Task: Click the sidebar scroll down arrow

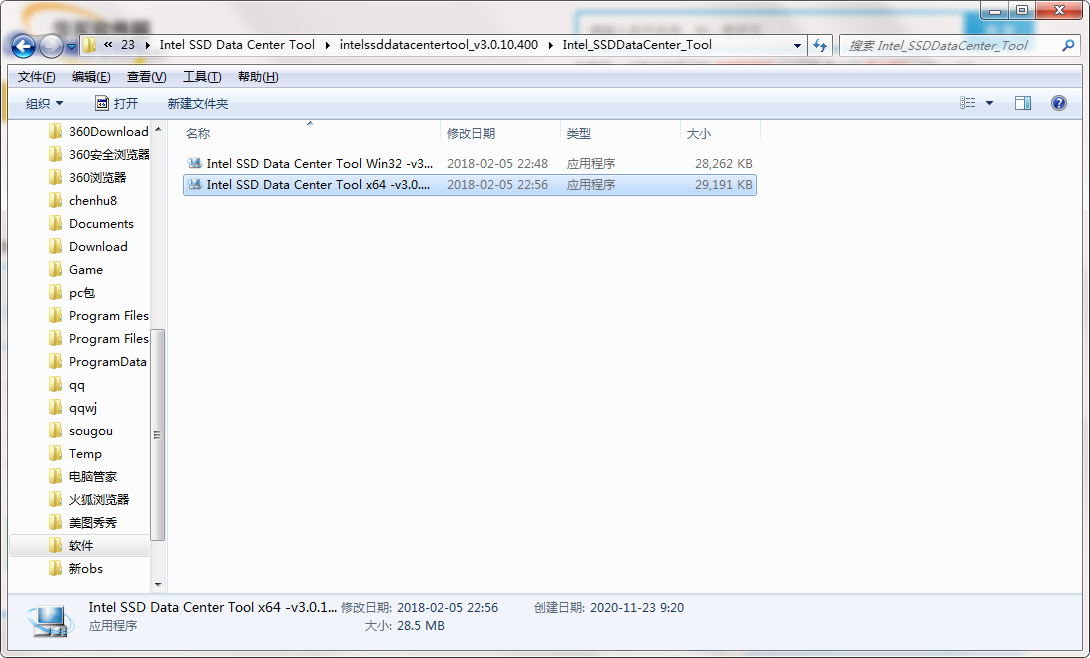Action: [158, 583]
